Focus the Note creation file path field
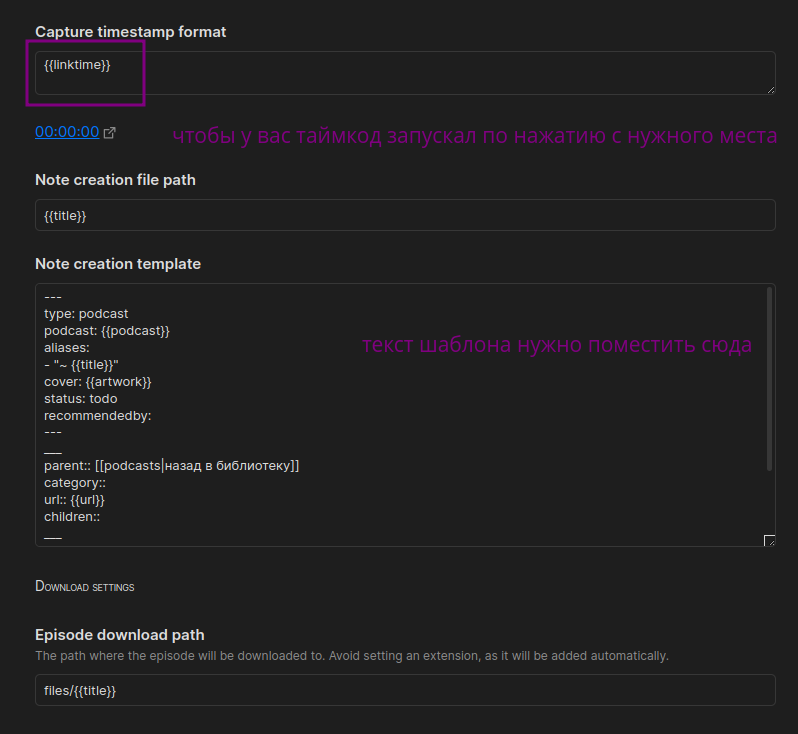 [x=405, y=215]
